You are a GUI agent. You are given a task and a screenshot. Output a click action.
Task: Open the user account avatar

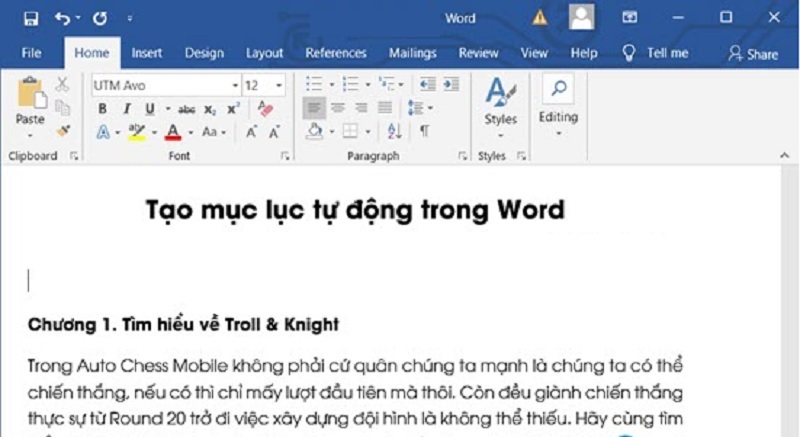point(582,17)
